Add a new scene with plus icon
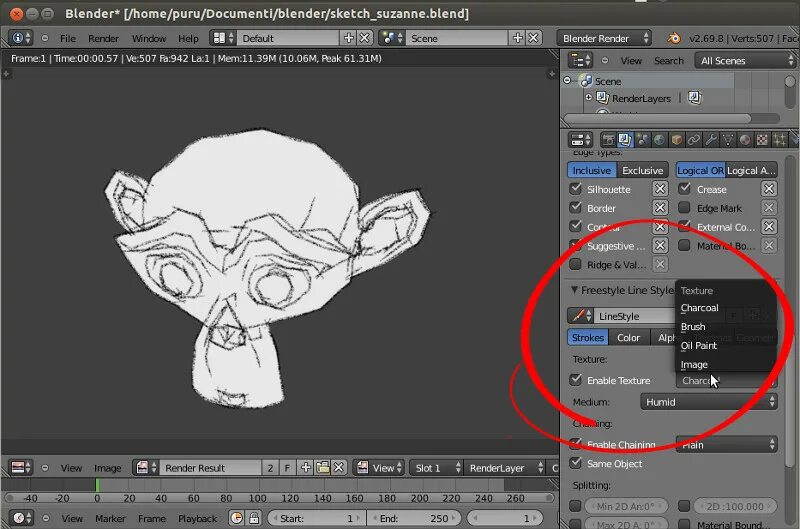 [517, 38]
